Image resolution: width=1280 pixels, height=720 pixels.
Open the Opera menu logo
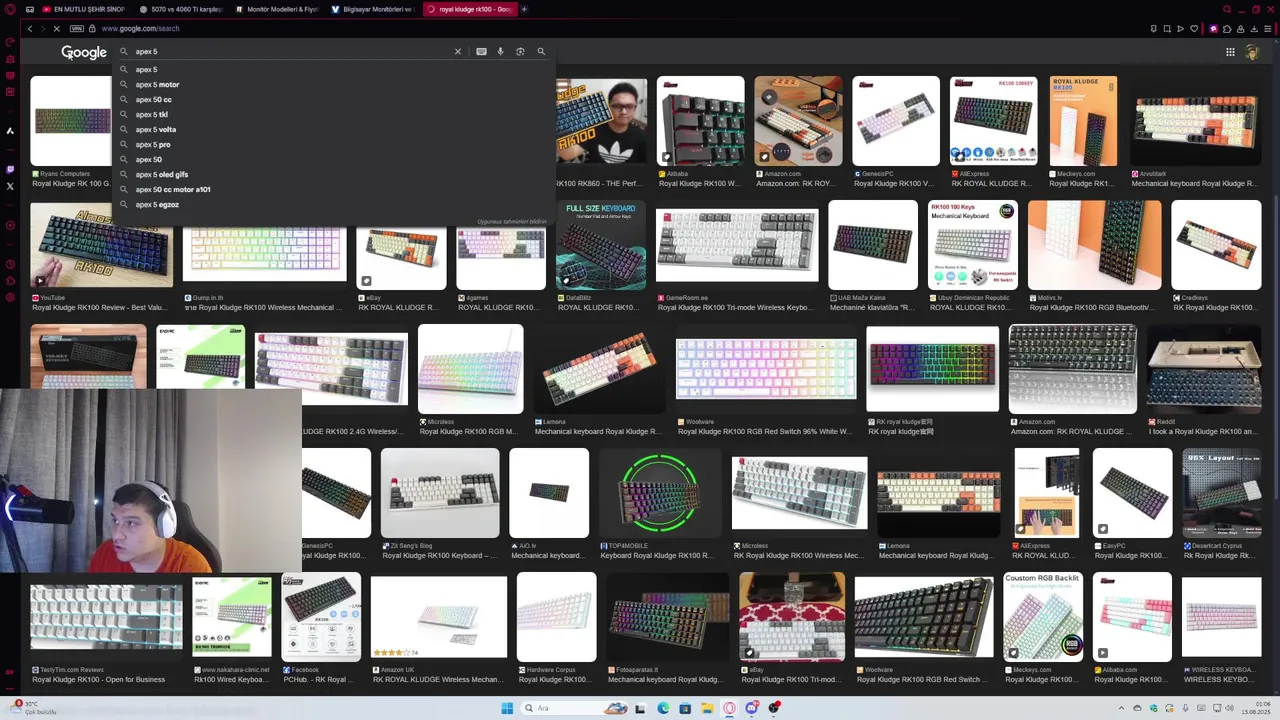coord(10,9)
